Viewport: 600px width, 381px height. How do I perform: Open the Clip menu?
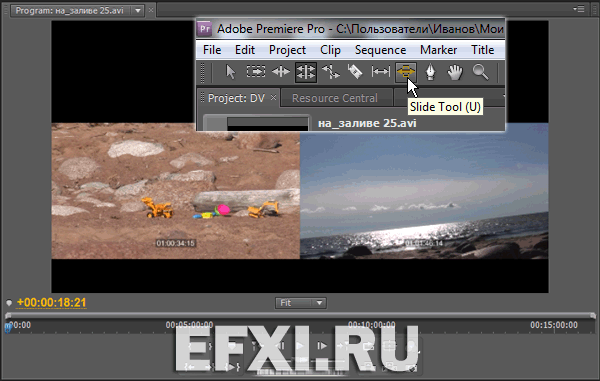coord(330,50)
